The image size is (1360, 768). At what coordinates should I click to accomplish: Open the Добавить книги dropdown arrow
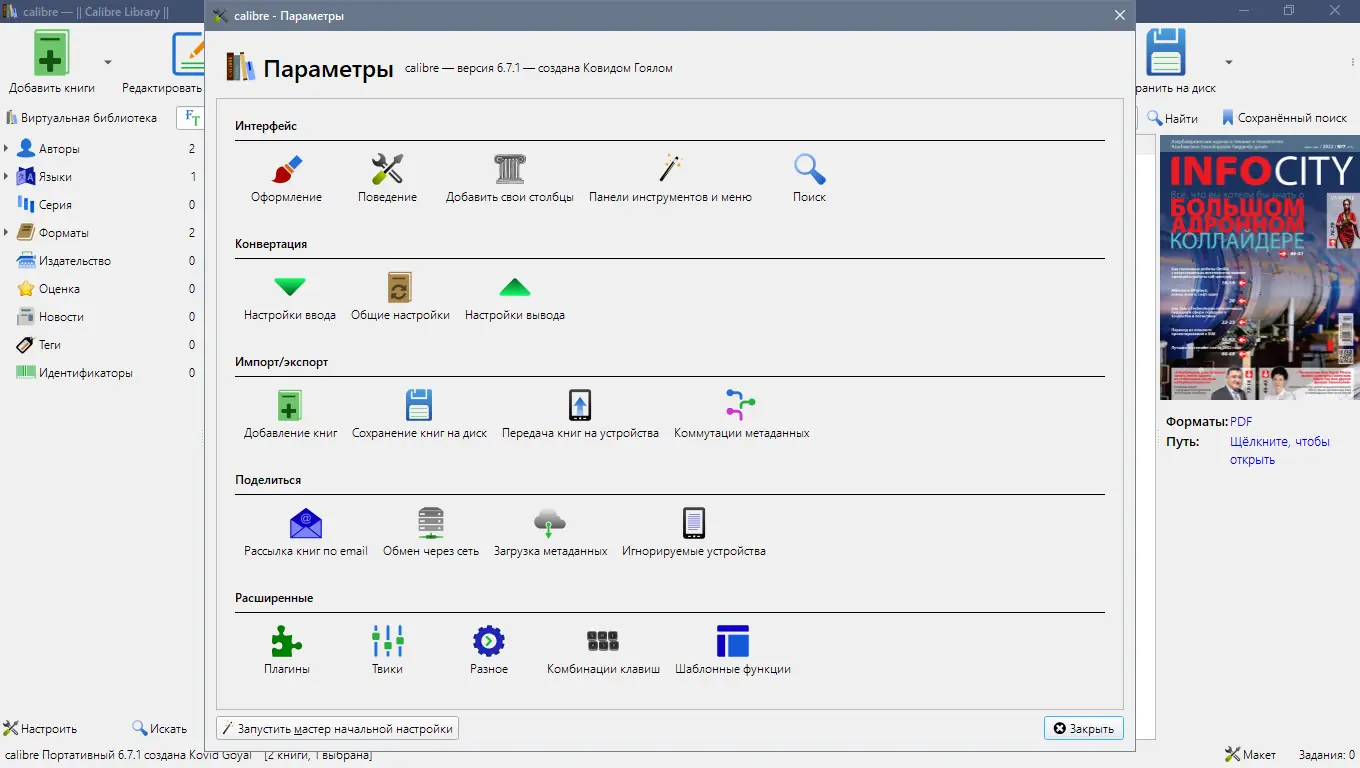pos(108,62)
